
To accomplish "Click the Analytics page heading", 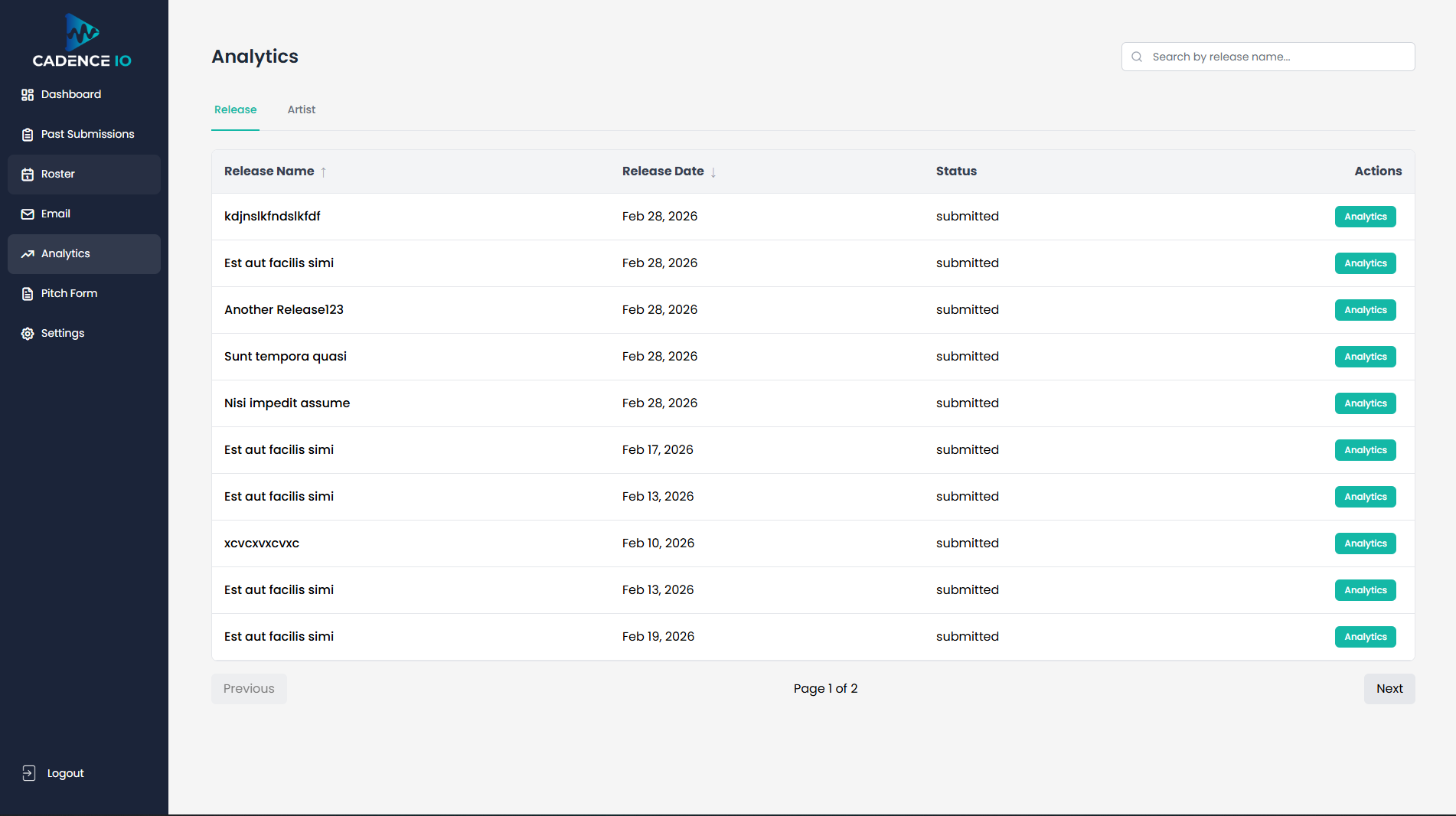I will tap(255, 57).
